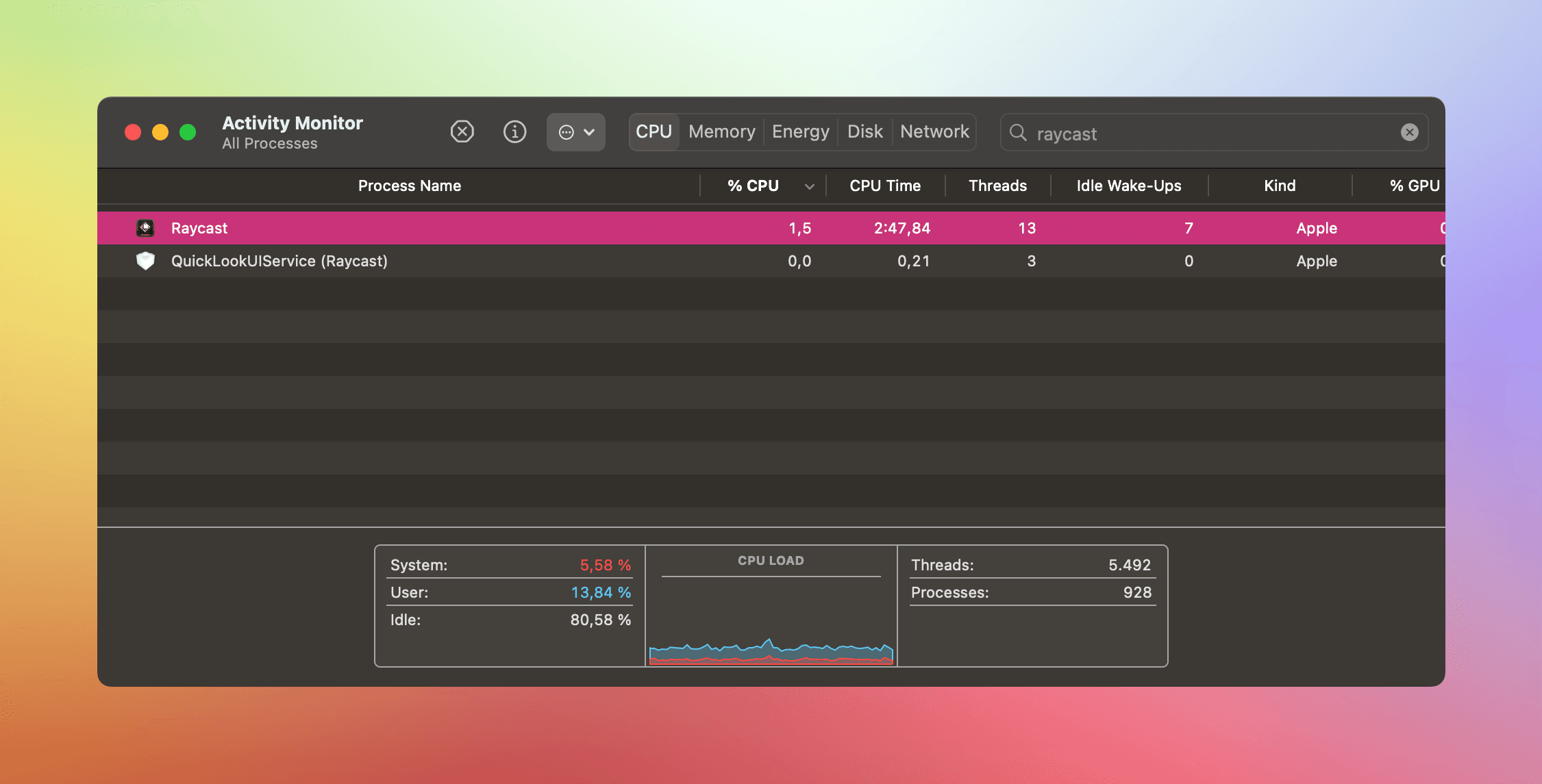
Task: Click the Raycast app icon in its row
Action: pos(146,227)
